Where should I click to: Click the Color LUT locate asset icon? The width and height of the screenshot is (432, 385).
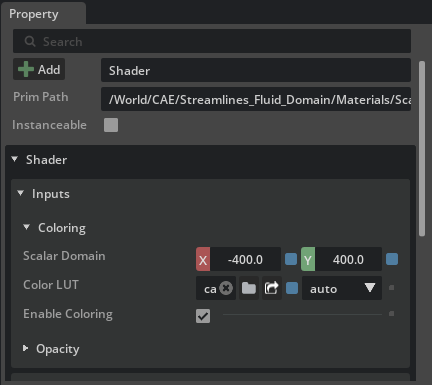click(x=272, y=288)
